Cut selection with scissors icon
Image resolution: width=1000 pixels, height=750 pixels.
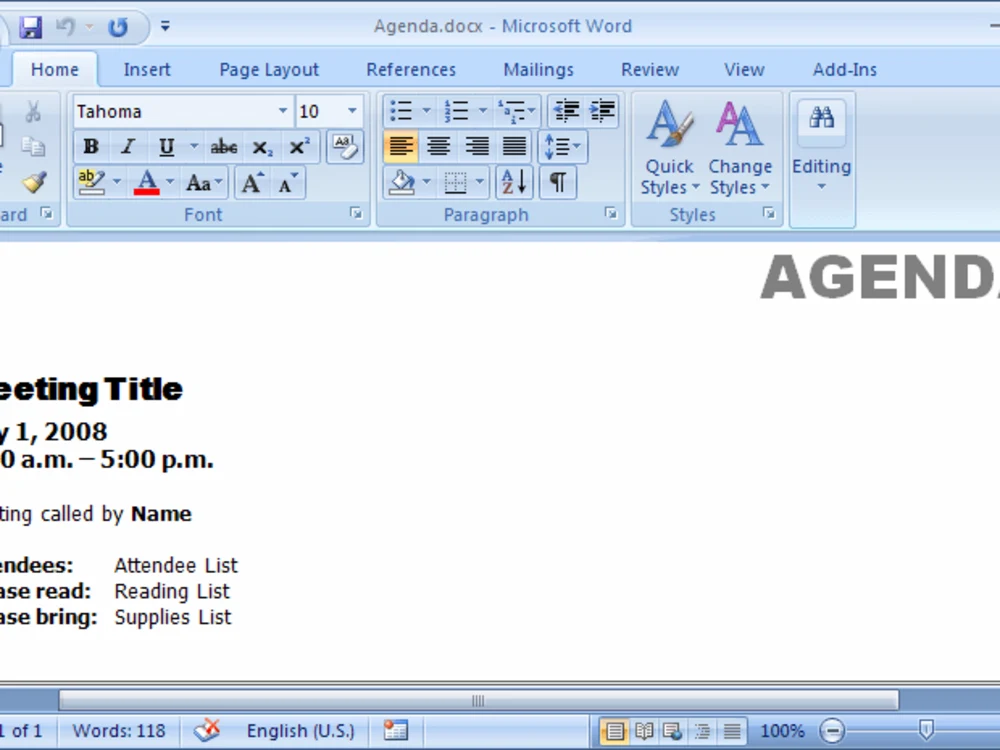33,112
